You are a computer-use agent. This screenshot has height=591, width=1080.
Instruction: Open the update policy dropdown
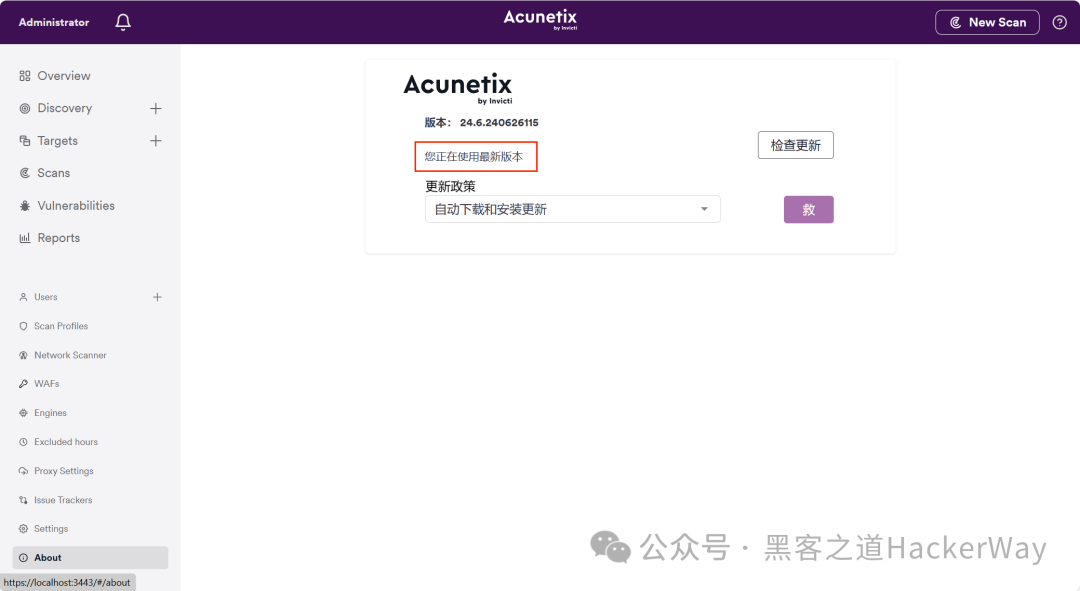[572, 209]
